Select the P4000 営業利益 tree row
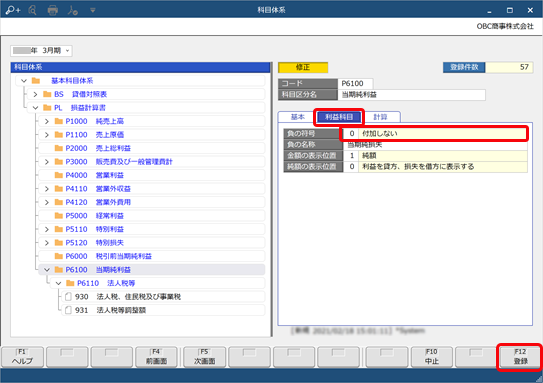The height and width of the screenshot is (383, 543). coord(152,175)
